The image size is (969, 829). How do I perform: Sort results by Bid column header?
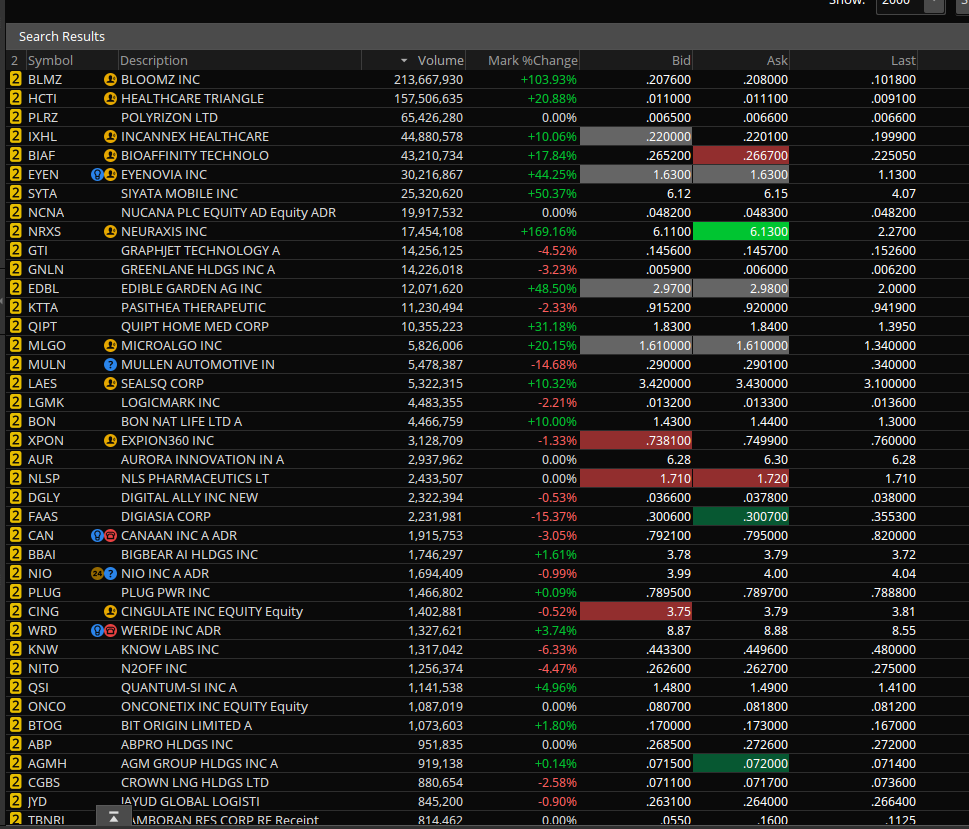tap(636, 60)
